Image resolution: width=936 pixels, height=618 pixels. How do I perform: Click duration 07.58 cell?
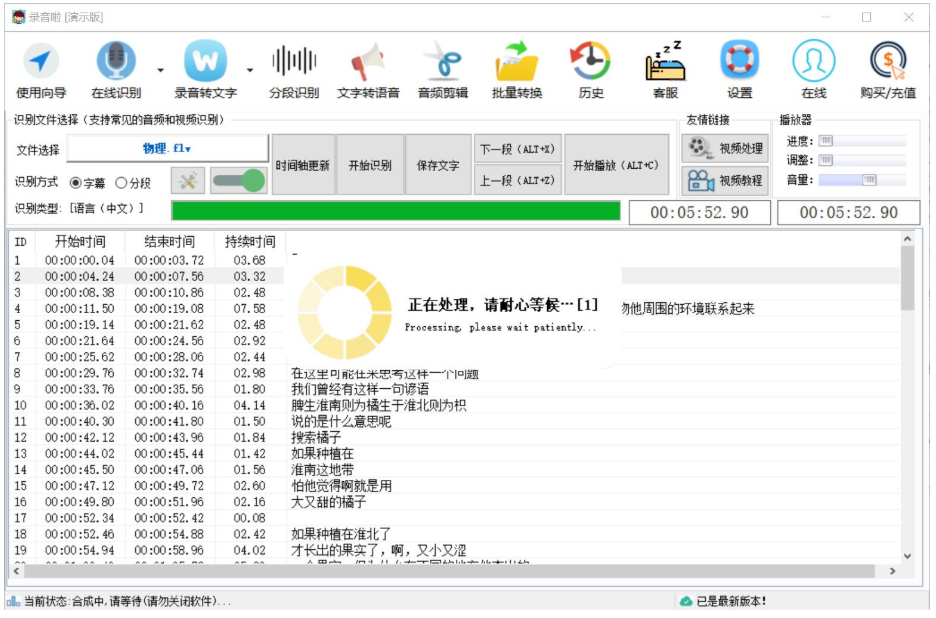(x=250, y=309)
